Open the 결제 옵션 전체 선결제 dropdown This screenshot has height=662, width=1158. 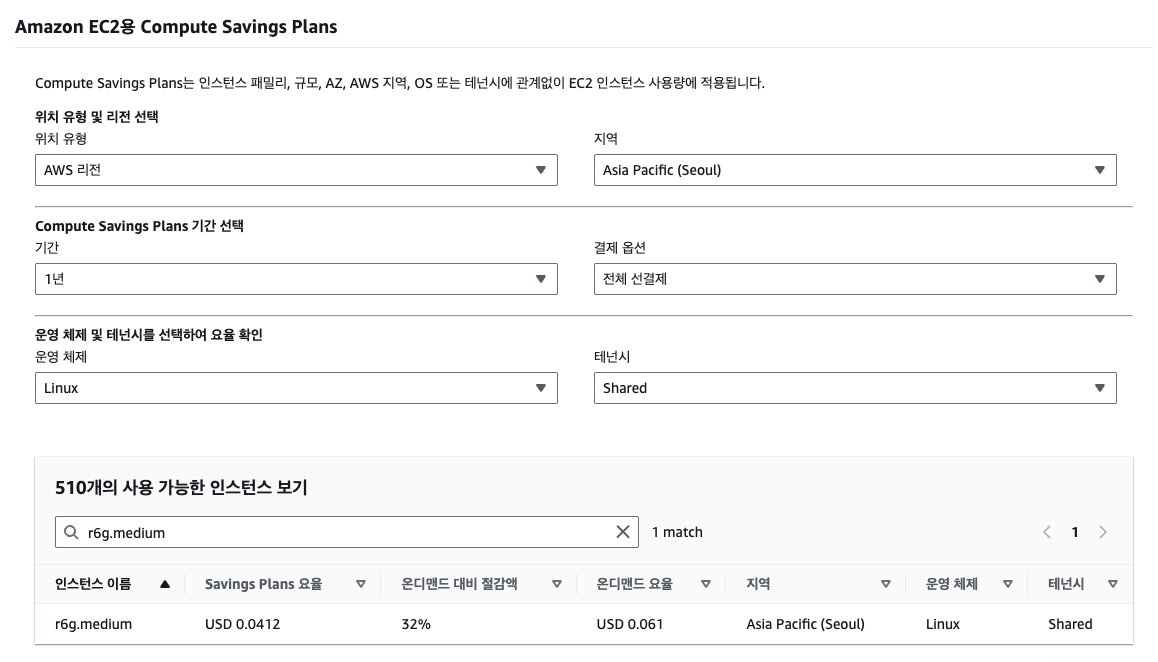(x=854, y=279)
